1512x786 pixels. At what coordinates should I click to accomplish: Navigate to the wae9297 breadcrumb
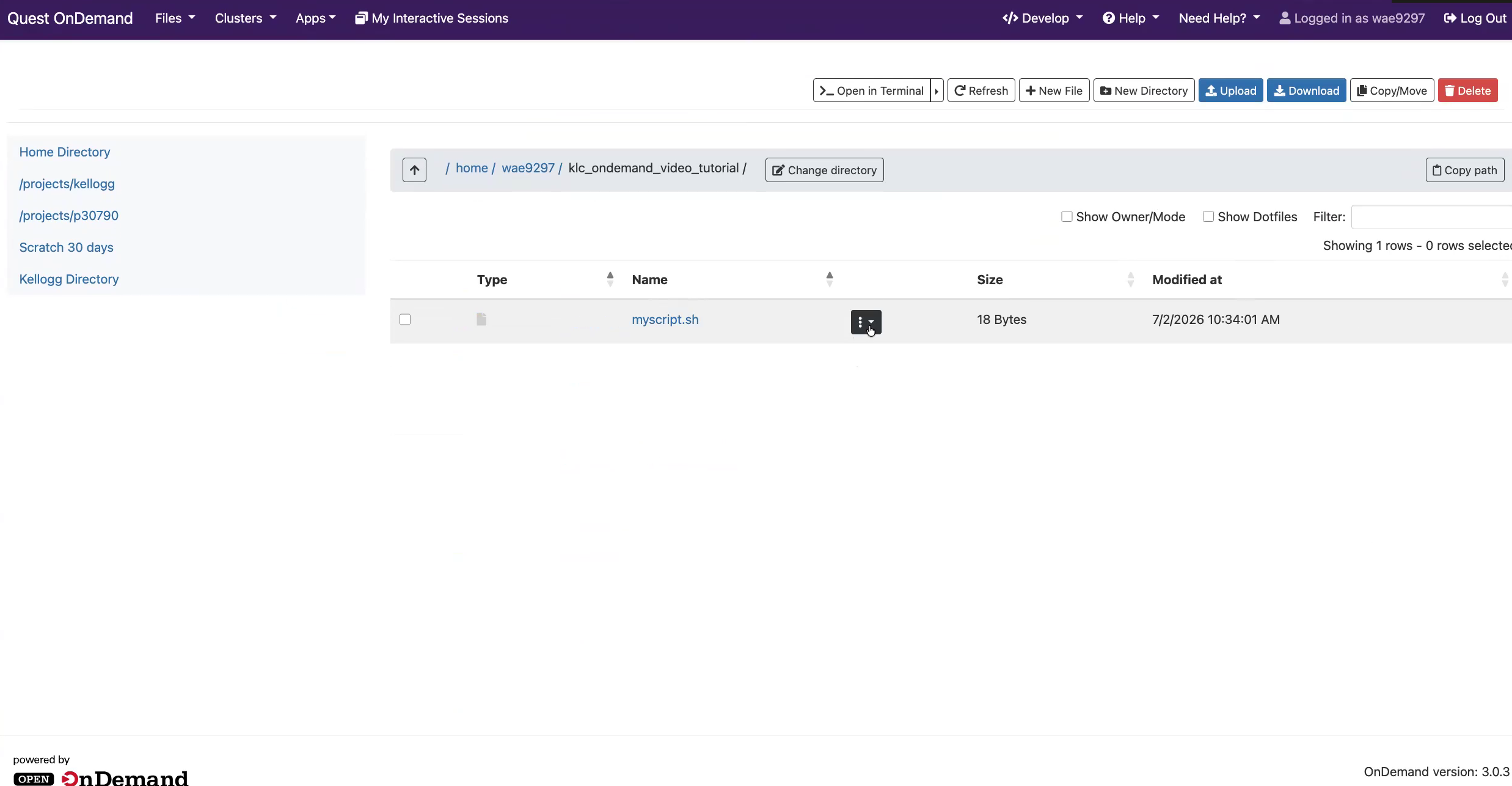click(528, 168)
